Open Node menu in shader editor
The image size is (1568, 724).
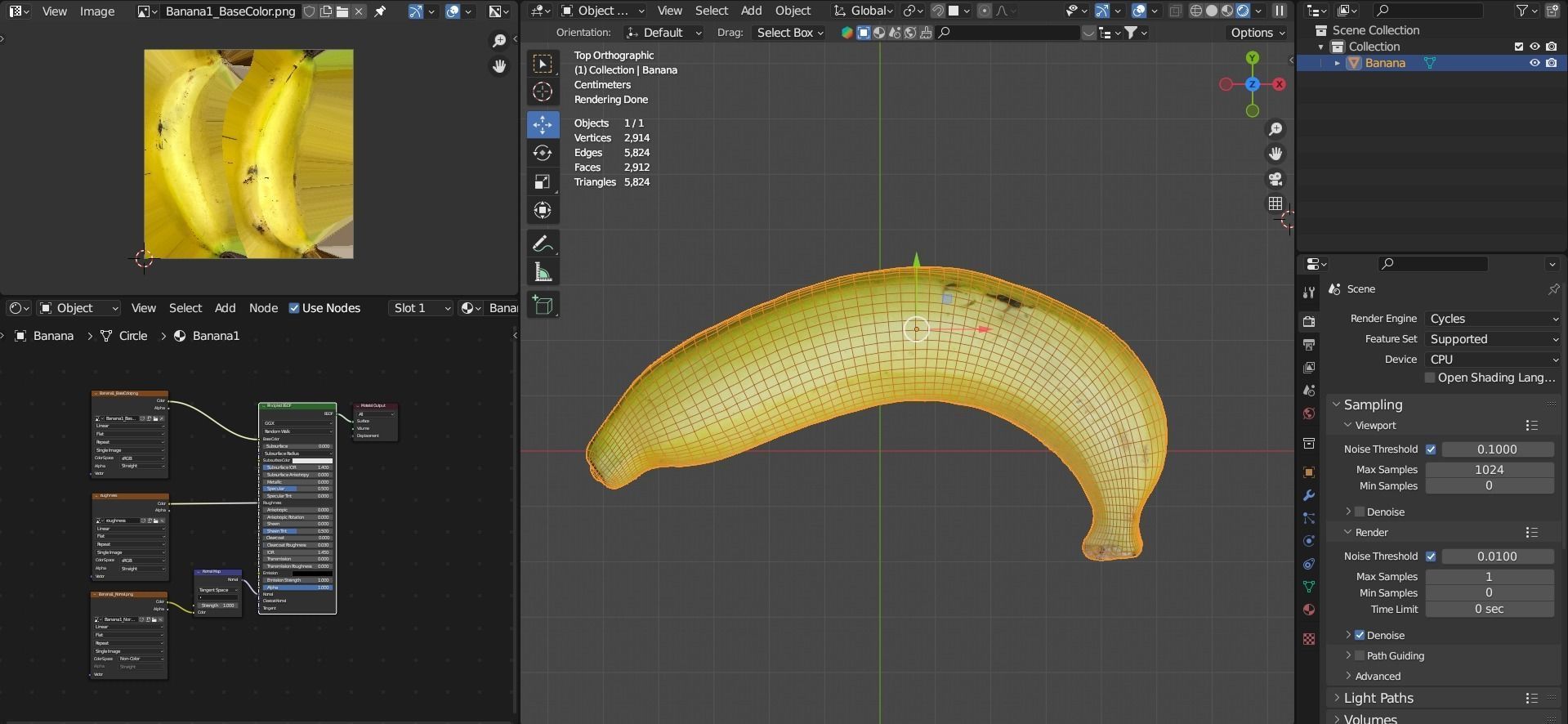[x=263, y=308]
